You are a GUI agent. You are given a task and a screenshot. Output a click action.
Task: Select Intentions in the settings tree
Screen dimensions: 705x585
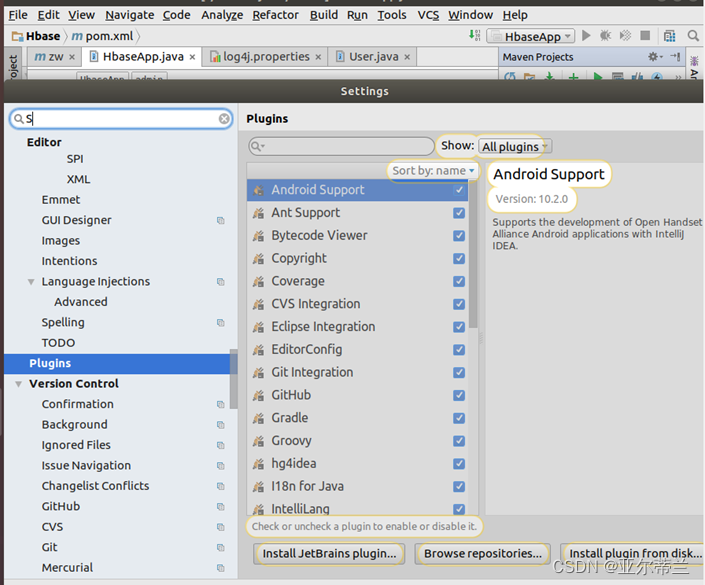pyautogui.click(x=69, y=261)
